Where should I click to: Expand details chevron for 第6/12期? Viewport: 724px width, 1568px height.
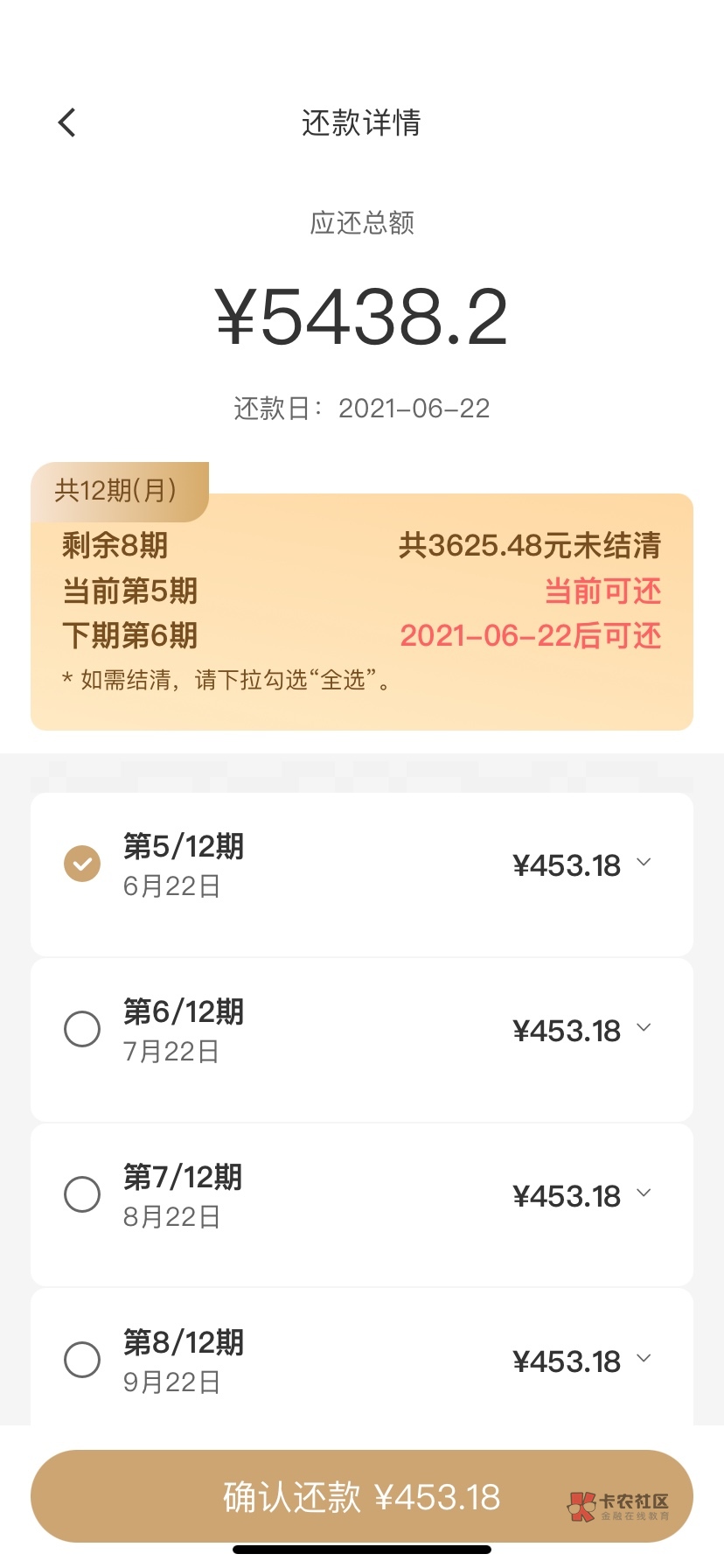[x=644, y=1028]
